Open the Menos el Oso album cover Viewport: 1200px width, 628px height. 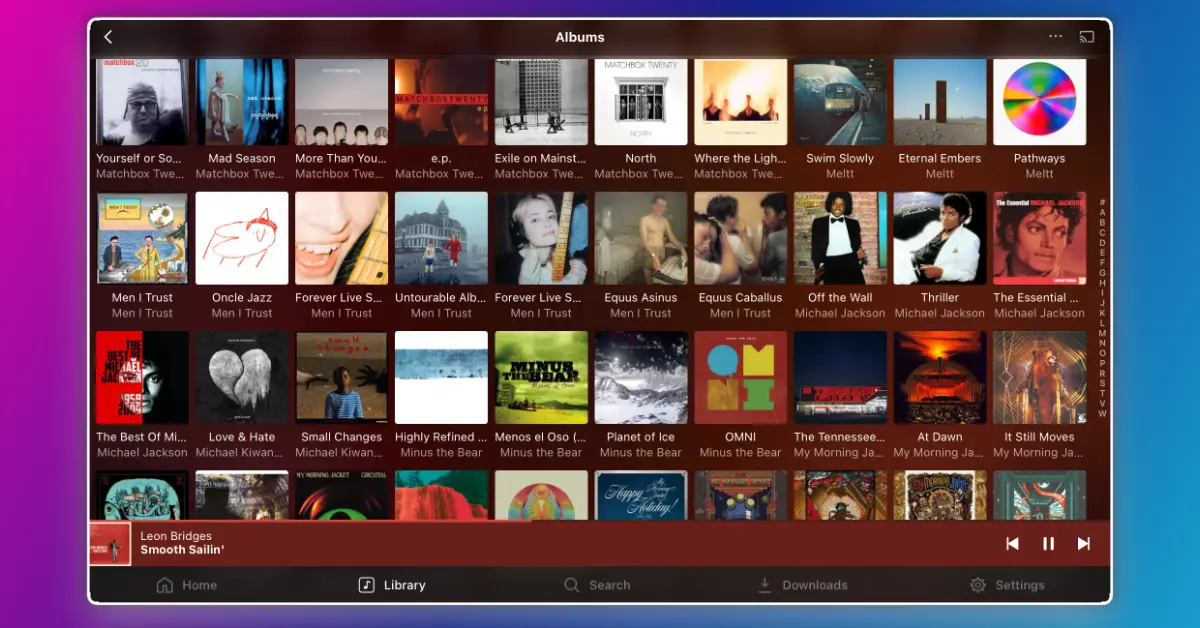click(x=541, y=377)
